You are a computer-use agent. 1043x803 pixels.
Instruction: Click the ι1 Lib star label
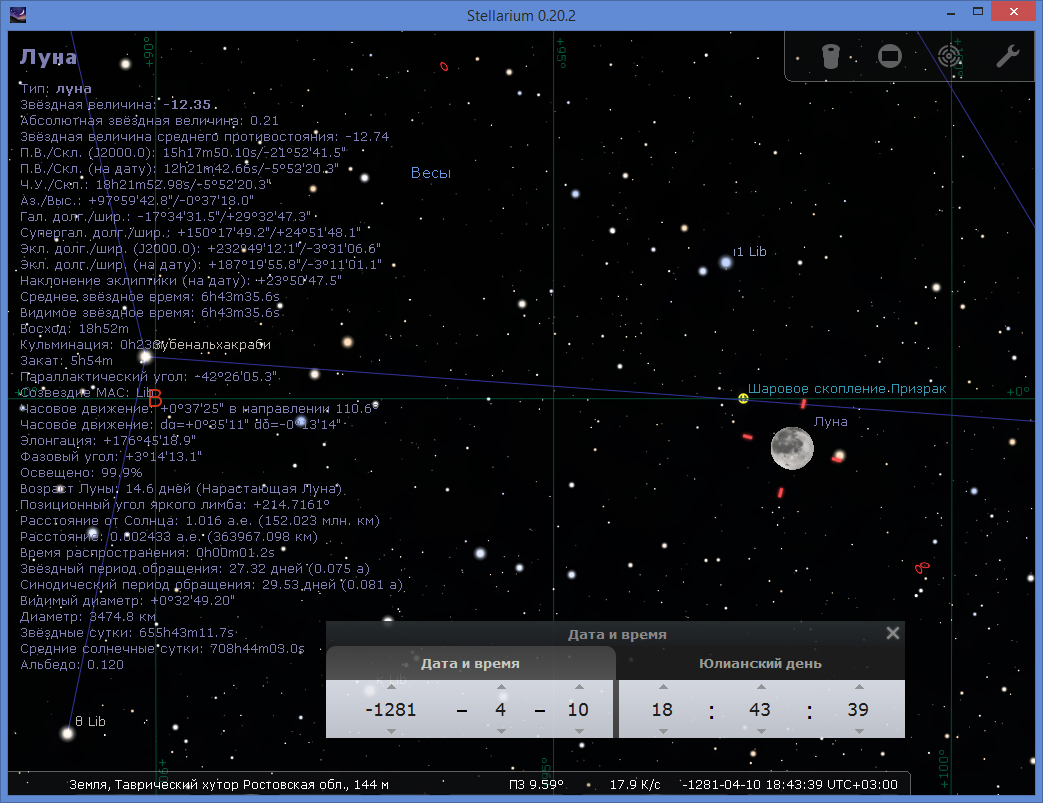click(750, 251)
